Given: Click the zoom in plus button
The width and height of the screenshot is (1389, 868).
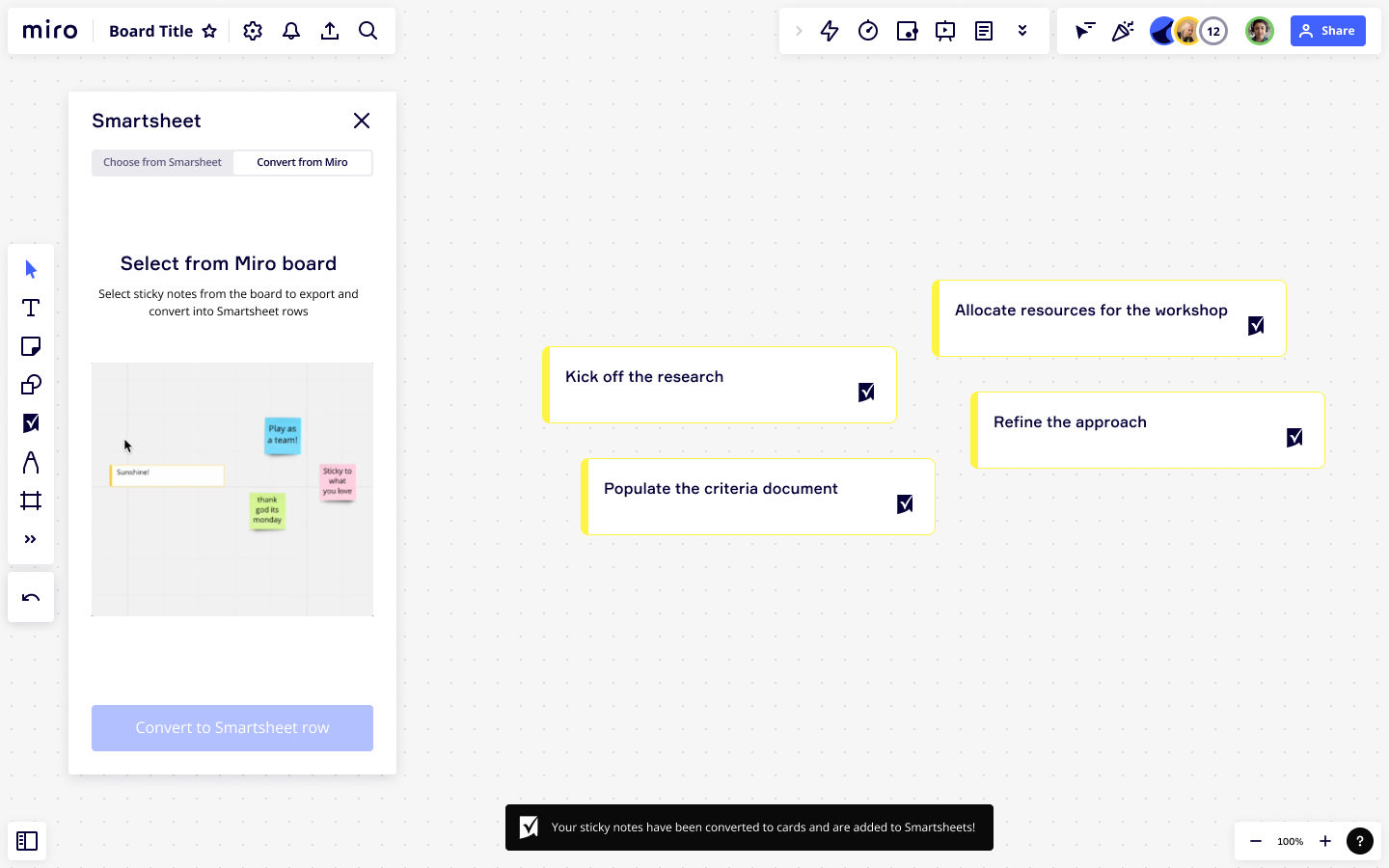Looking at the screenshot, I should 1325,841.
